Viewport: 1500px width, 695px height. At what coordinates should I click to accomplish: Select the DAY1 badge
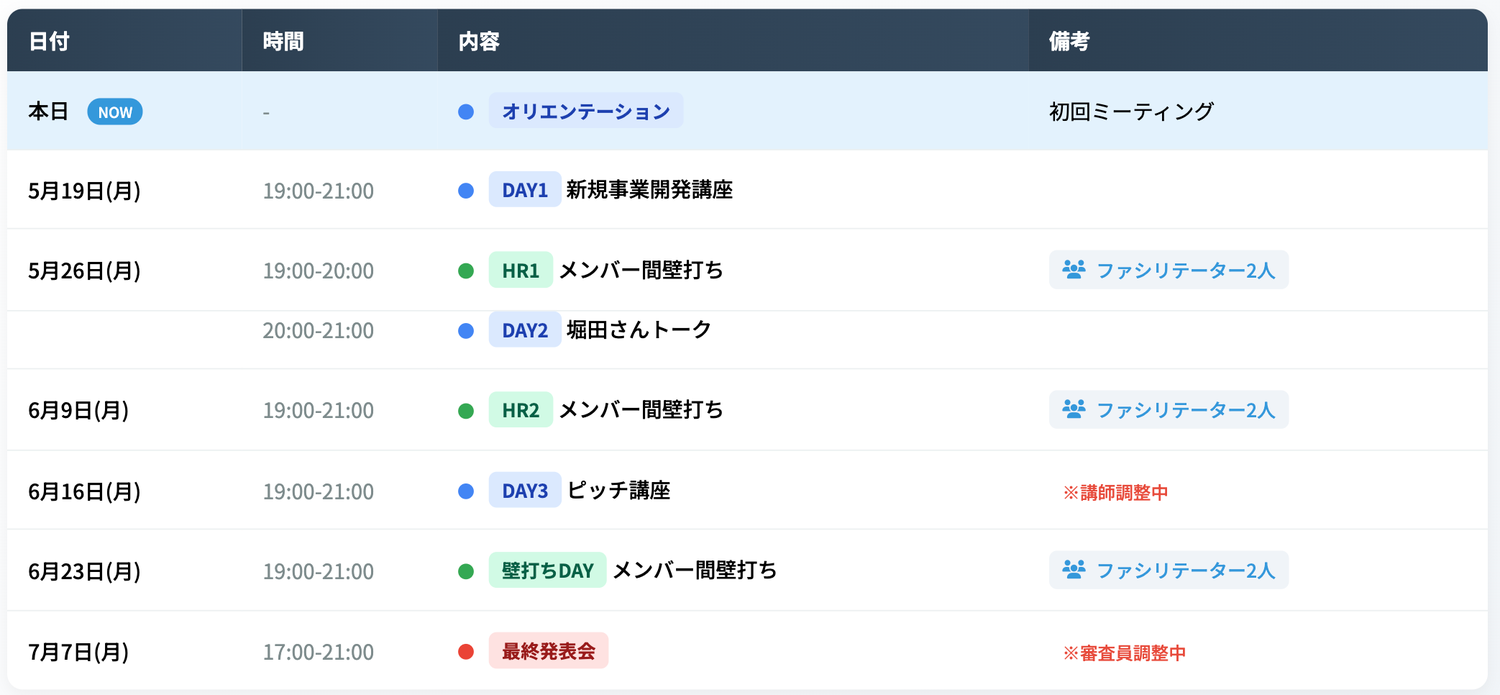[x=525, y=190]
